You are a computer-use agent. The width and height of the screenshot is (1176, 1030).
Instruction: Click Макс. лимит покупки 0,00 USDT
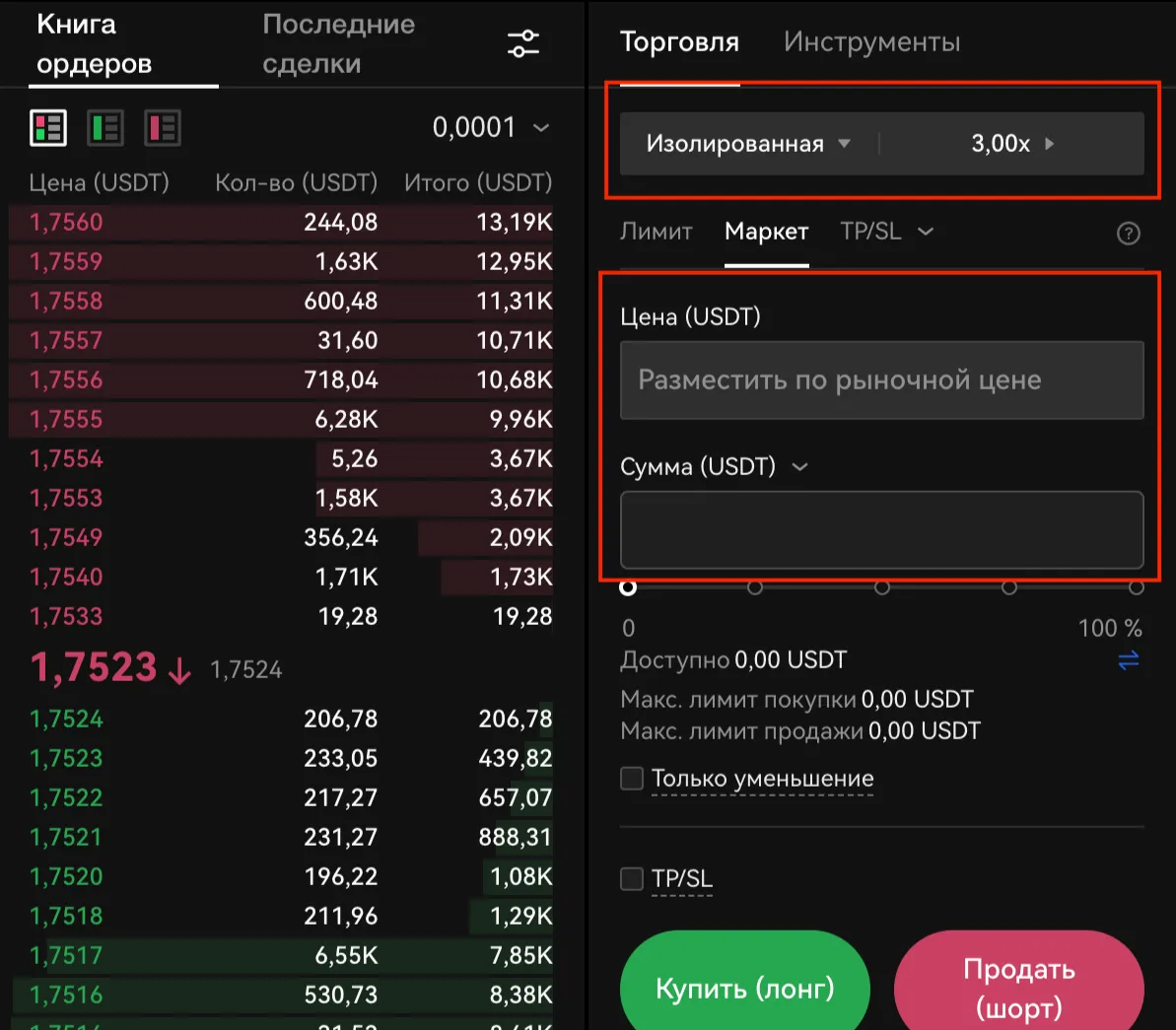pyautogui.click(x=796, y=699)
